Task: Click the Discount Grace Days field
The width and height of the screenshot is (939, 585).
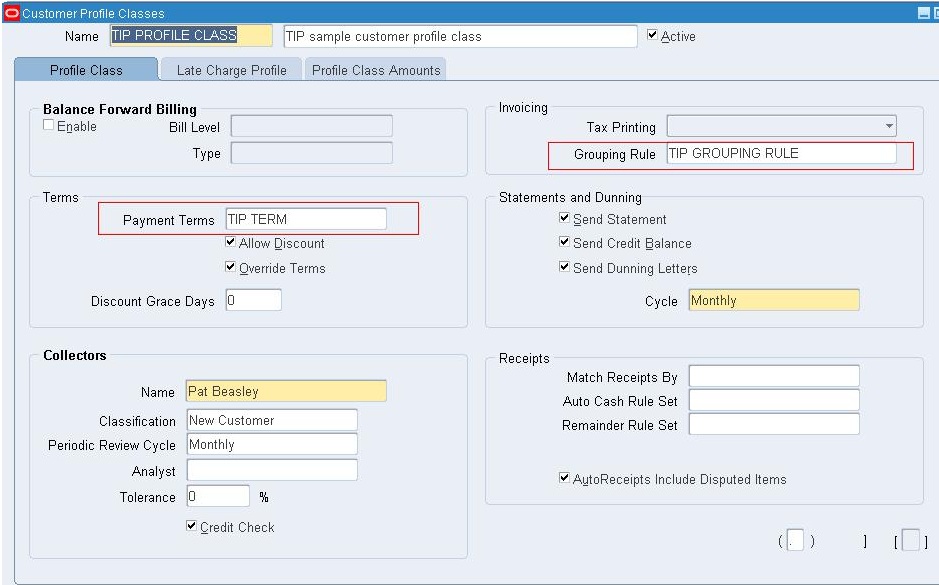Action: click(x=253, y=299)
